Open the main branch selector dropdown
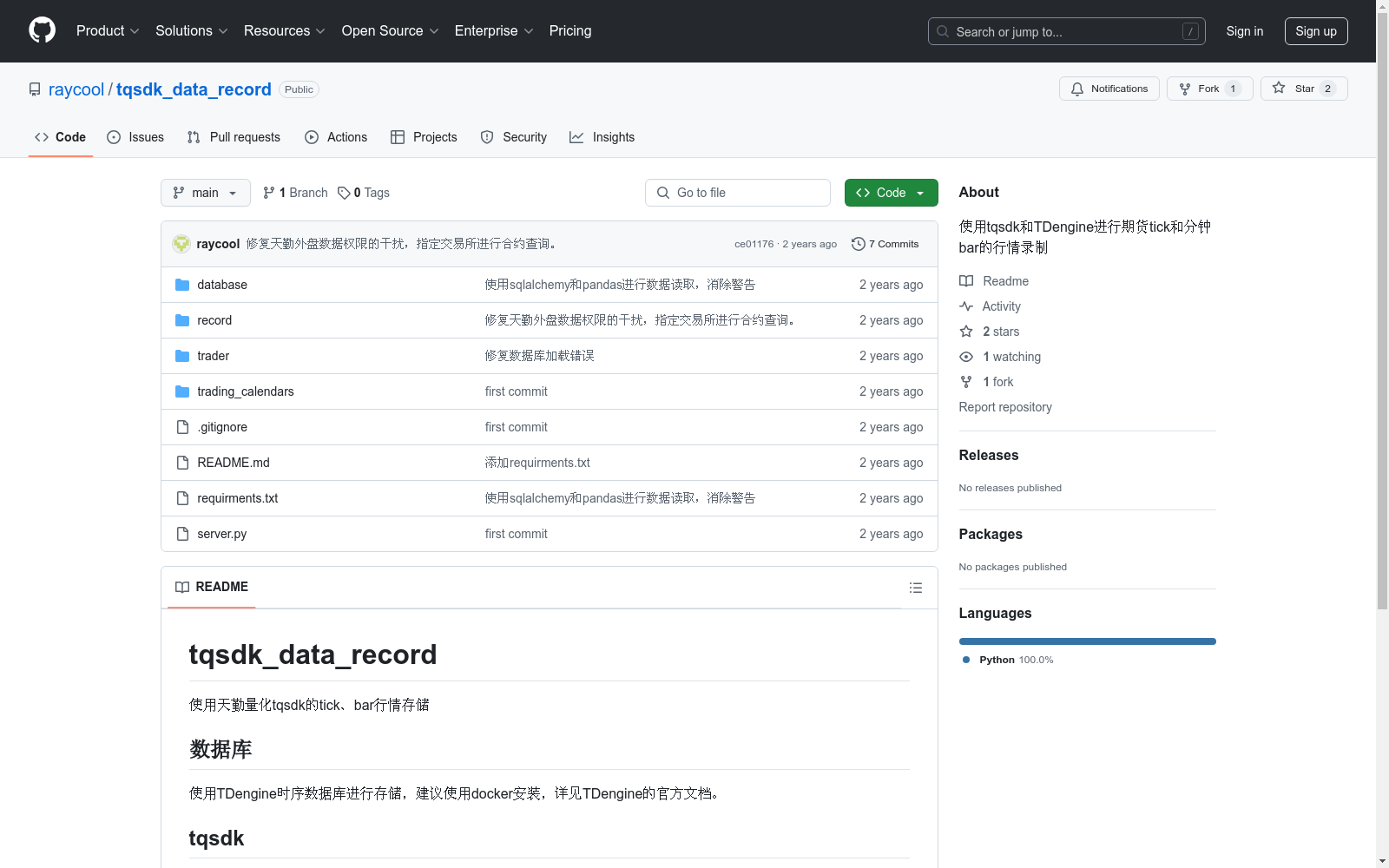1389x868 pixels. pos(206,193)
